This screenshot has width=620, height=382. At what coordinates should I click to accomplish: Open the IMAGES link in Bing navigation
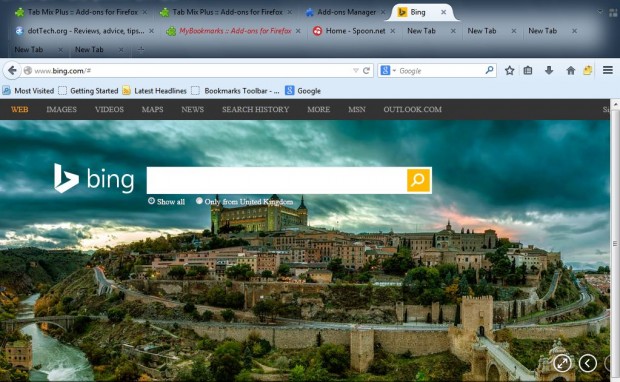[61, 110]
